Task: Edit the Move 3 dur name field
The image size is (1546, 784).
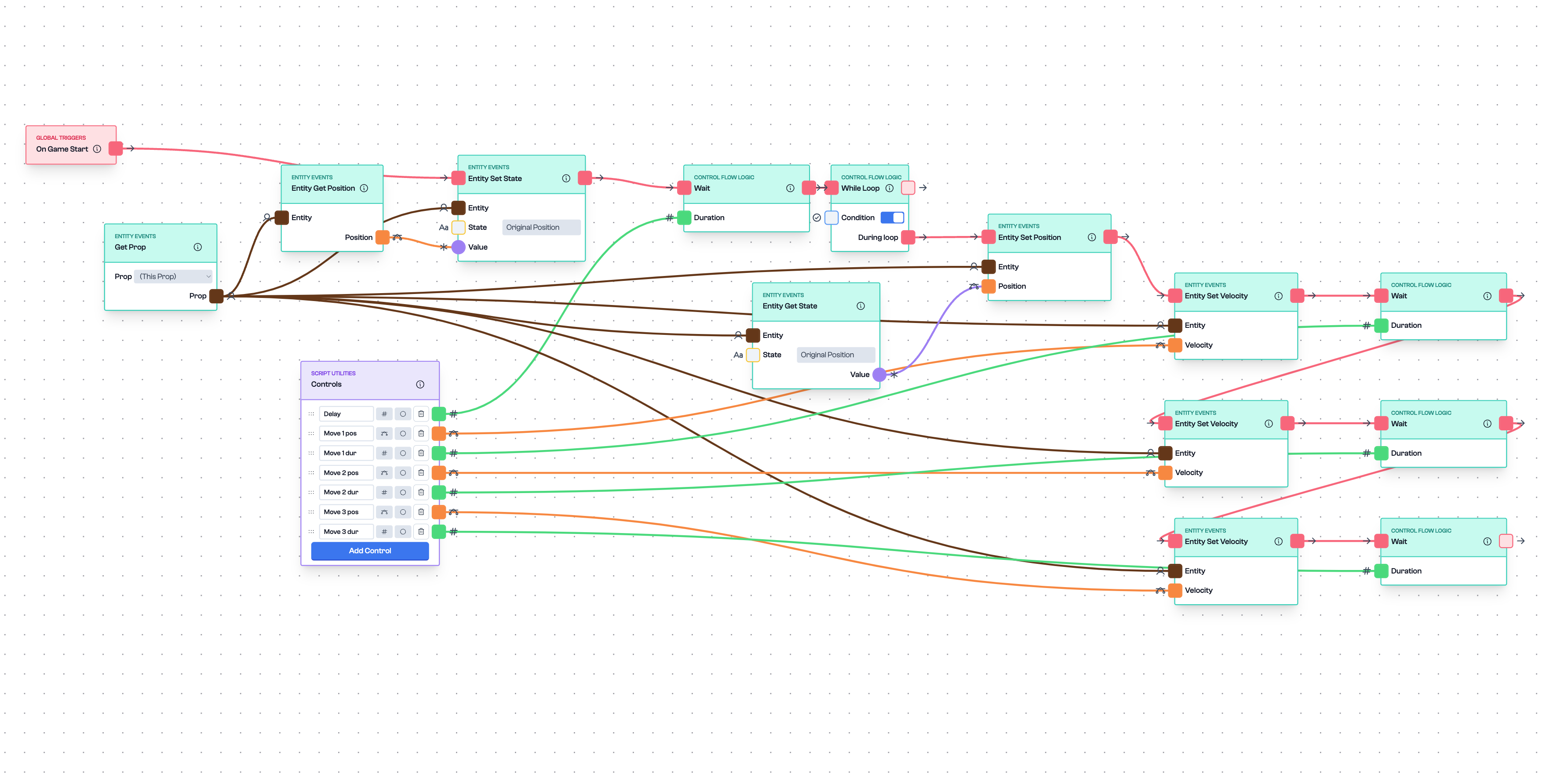Action: click(x=346, y=531)
